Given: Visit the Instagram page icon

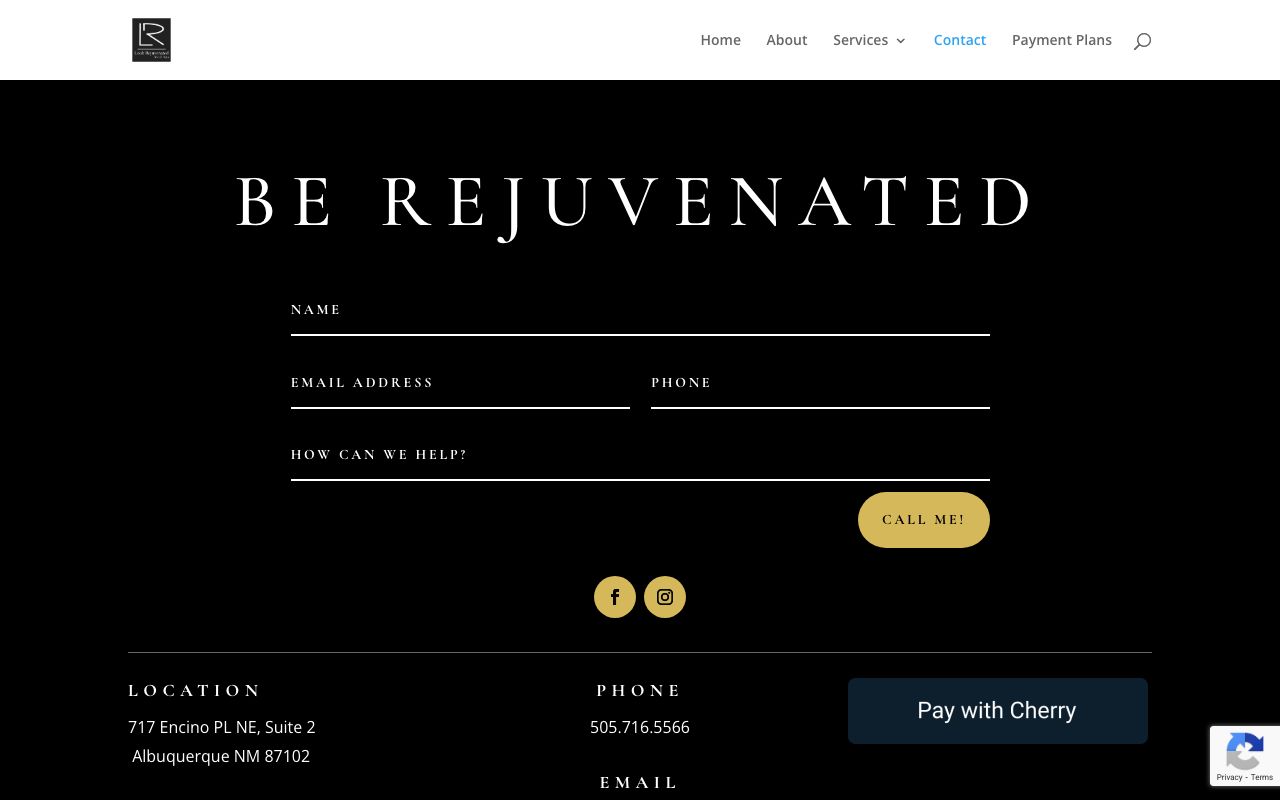Looking at the screenshot, I should pyautogui.click(x=665, y=597).
